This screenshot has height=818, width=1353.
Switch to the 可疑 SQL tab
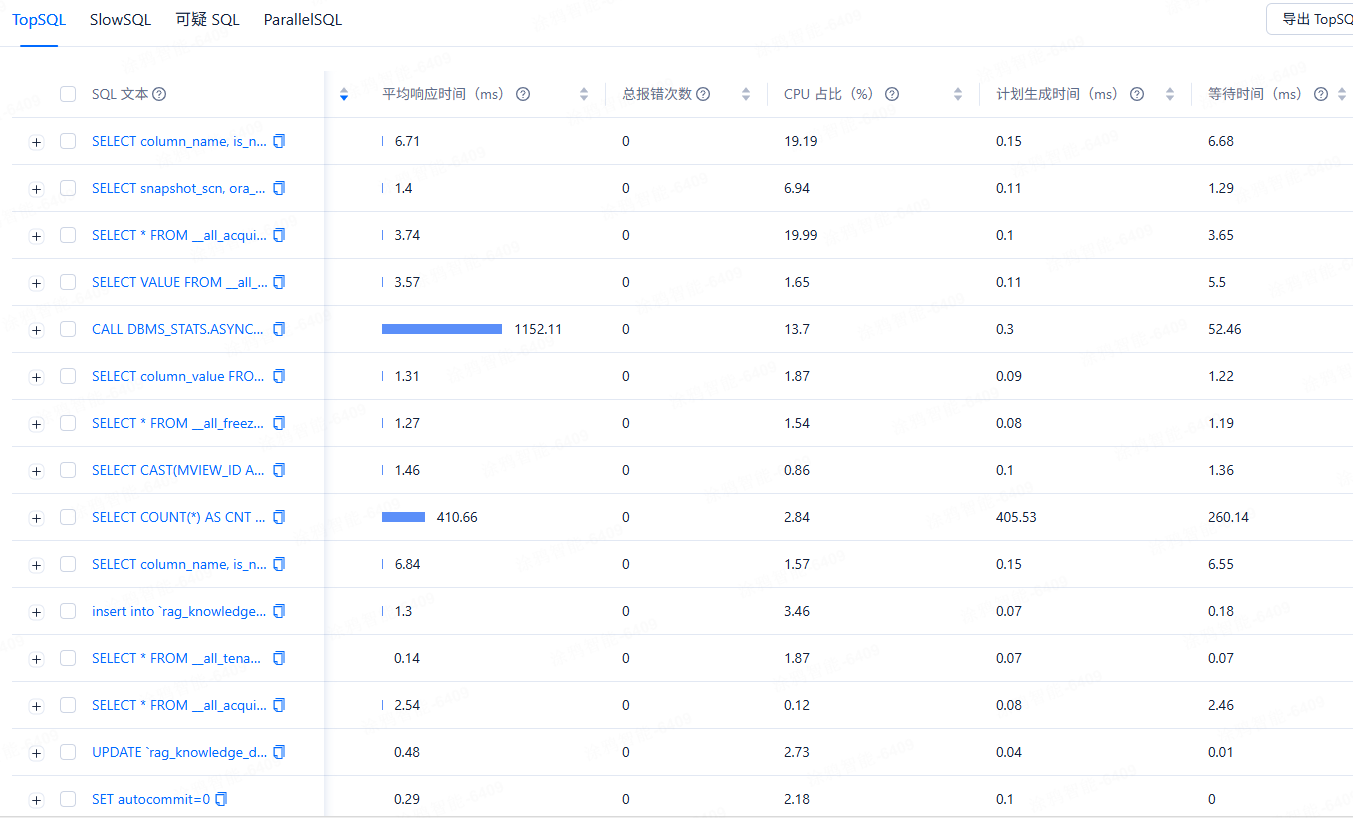click(x=207, y=20)
